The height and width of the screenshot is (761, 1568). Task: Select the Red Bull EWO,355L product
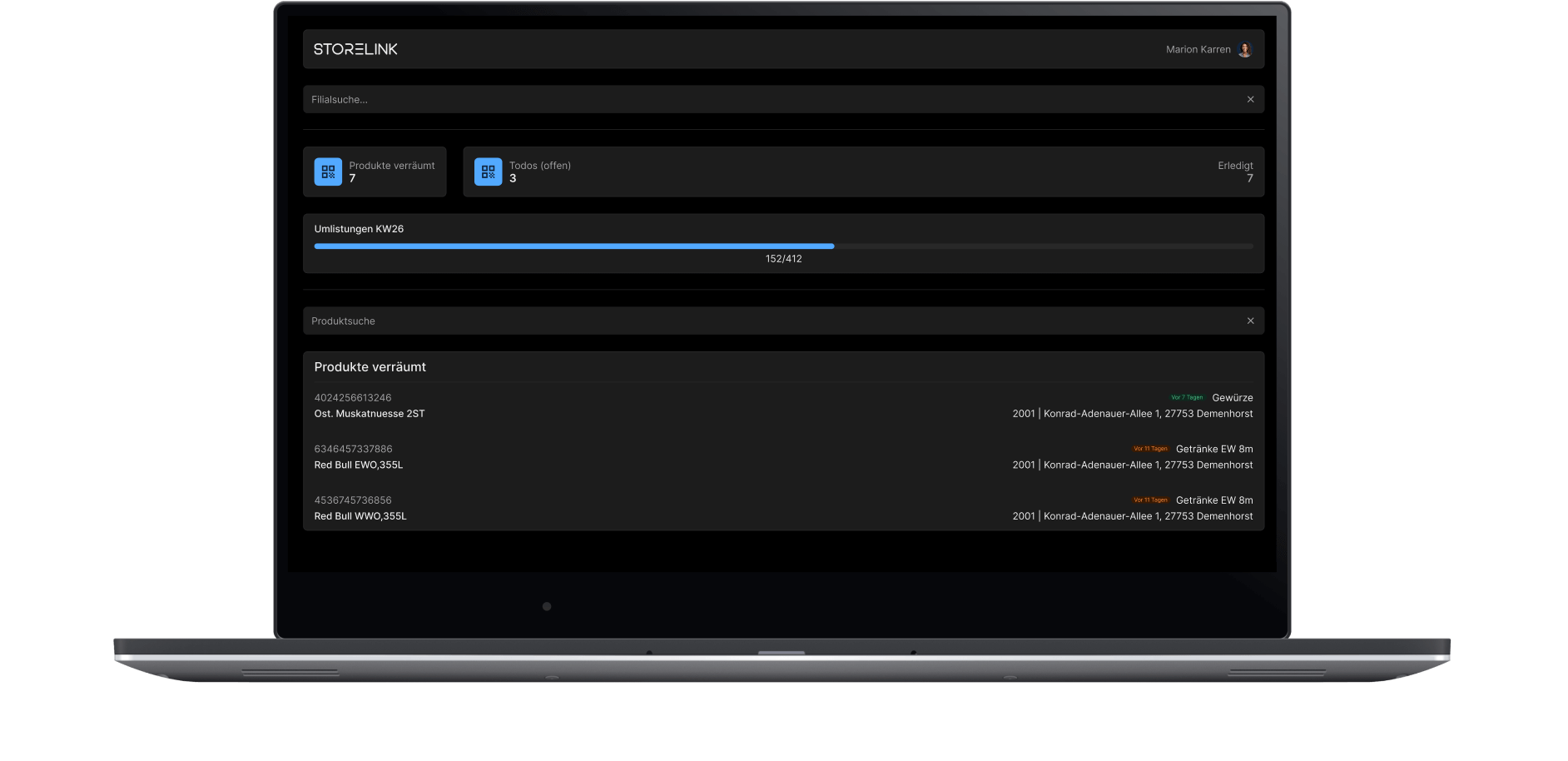(359, 465)
